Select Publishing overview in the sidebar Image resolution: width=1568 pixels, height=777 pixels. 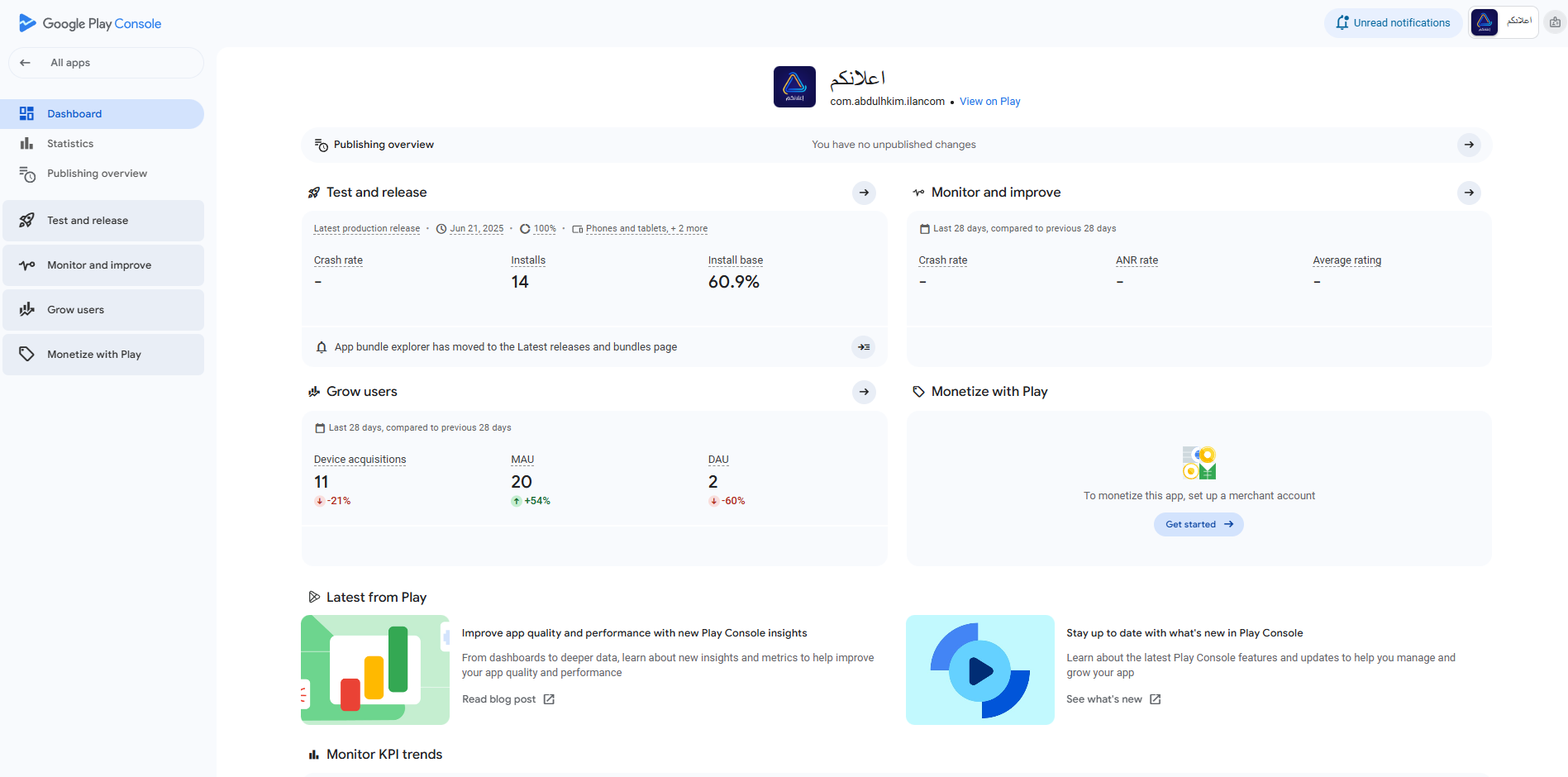point(97,174)
